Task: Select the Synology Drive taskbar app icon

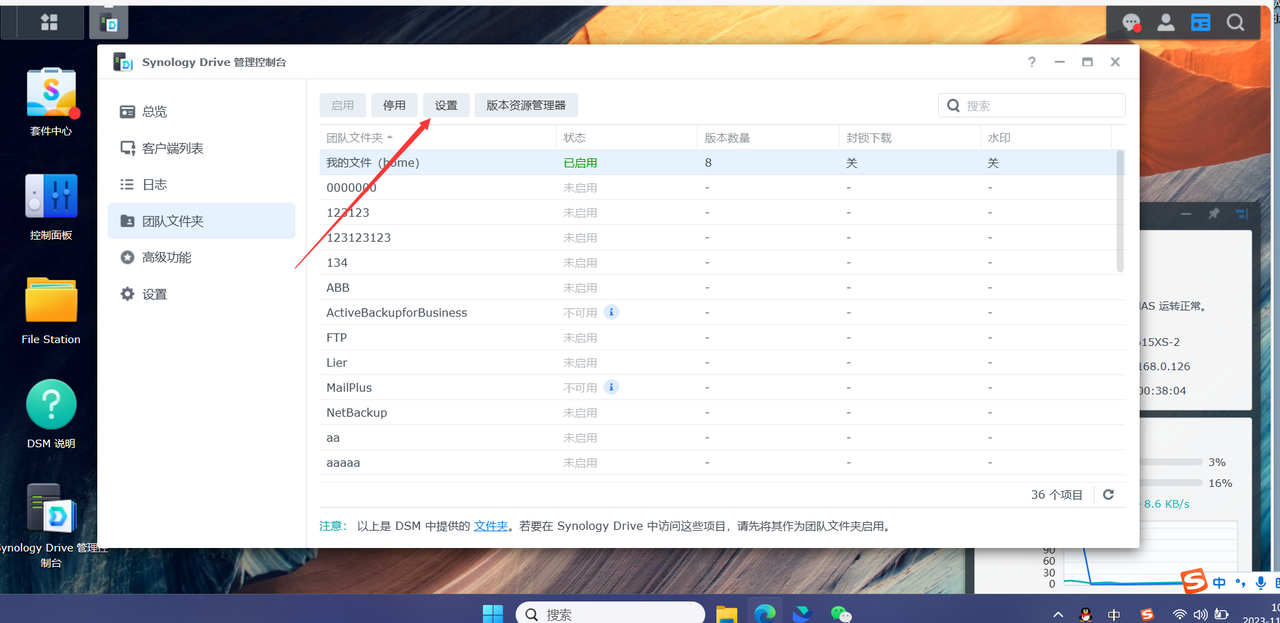Action: 108,22
